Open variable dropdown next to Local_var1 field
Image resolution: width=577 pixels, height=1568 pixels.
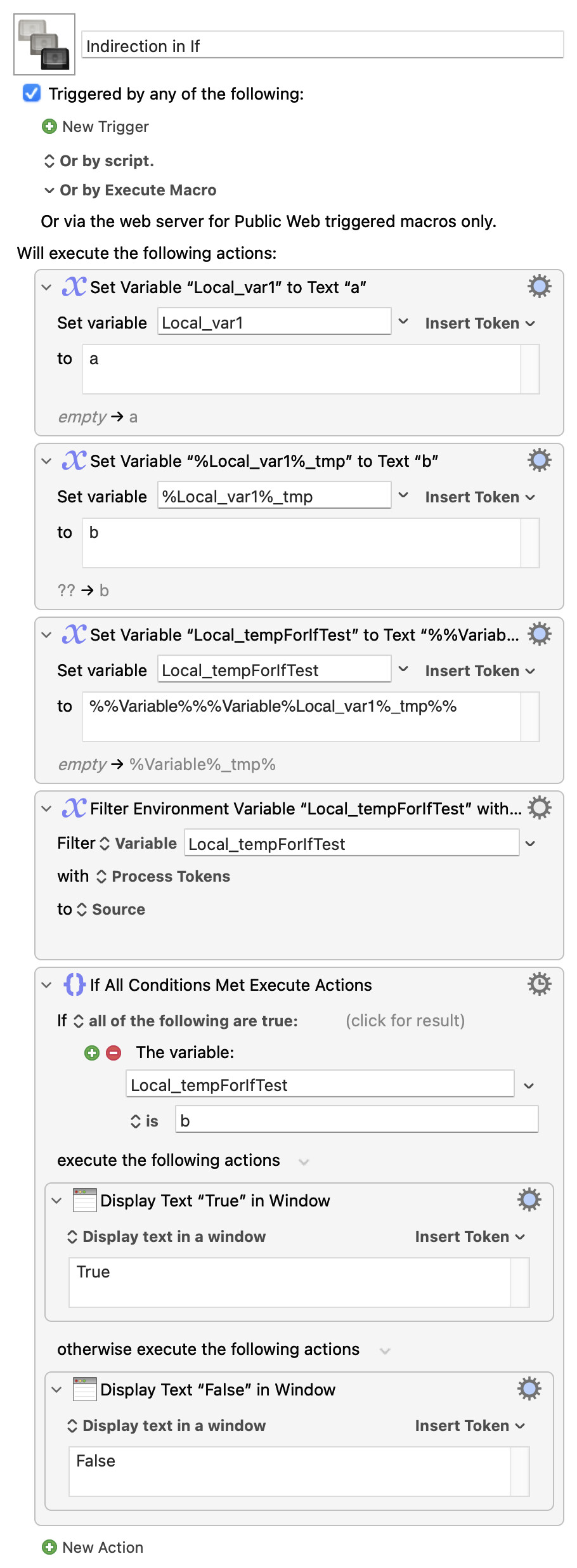tap(403, 322)
